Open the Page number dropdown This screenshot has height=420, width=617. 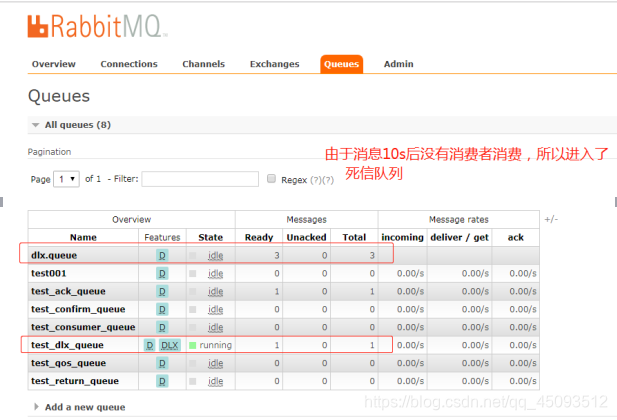(67, 179)
